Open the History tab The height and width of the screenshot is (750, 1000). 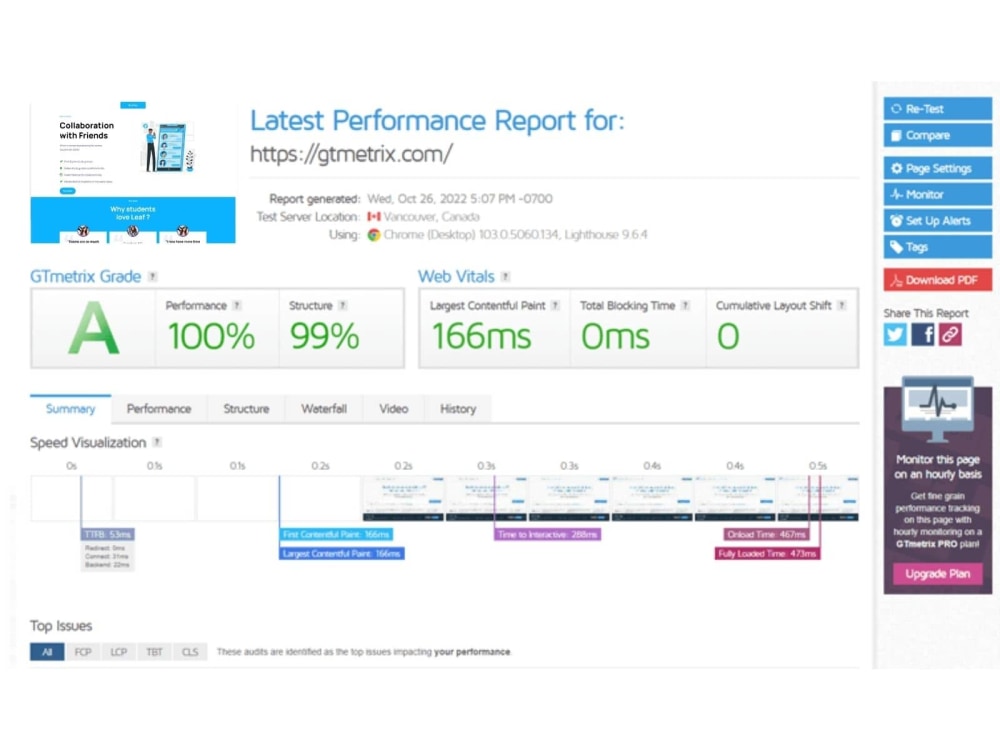click(x=458, y=409)
